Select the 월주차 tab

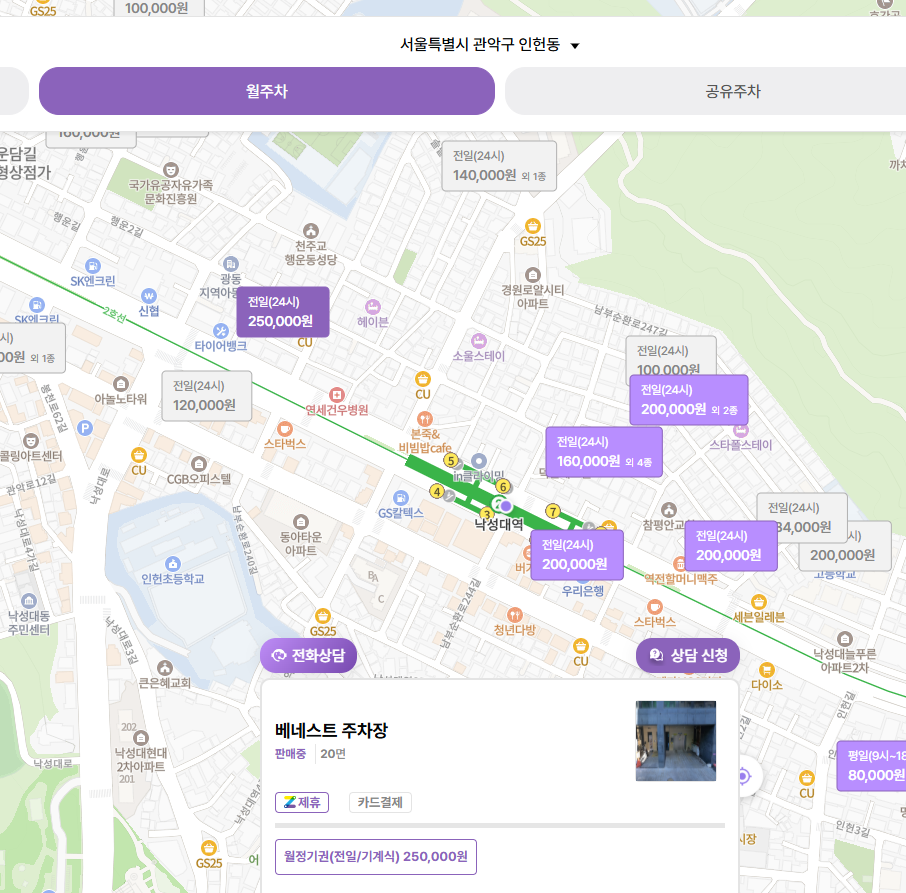pos(266,91)
